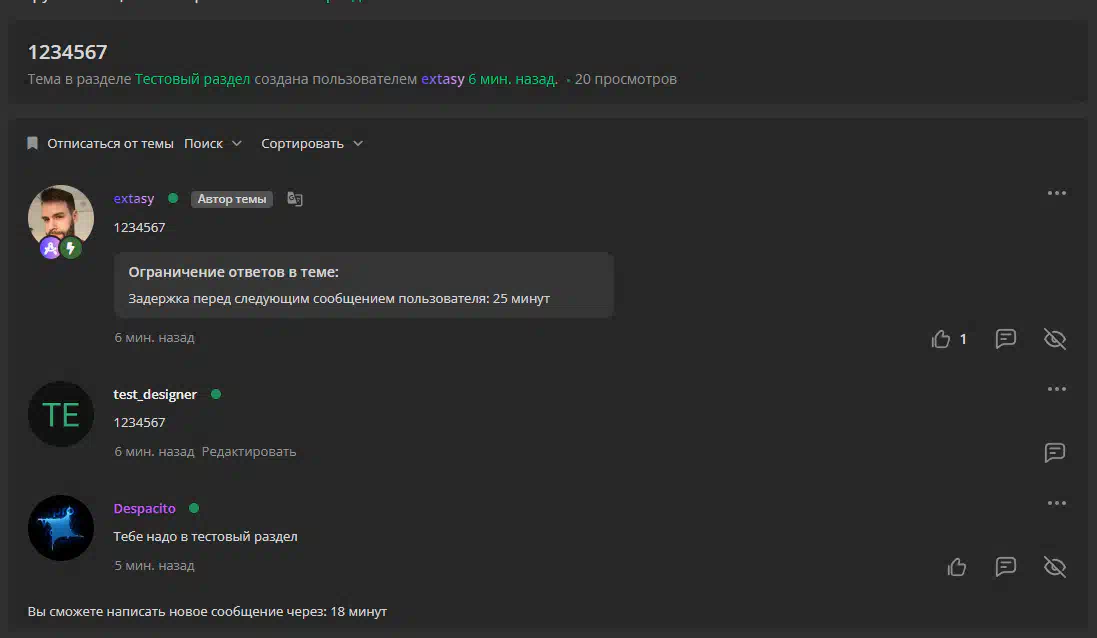Open Despacito's profile via username

(x=145, y=508)
